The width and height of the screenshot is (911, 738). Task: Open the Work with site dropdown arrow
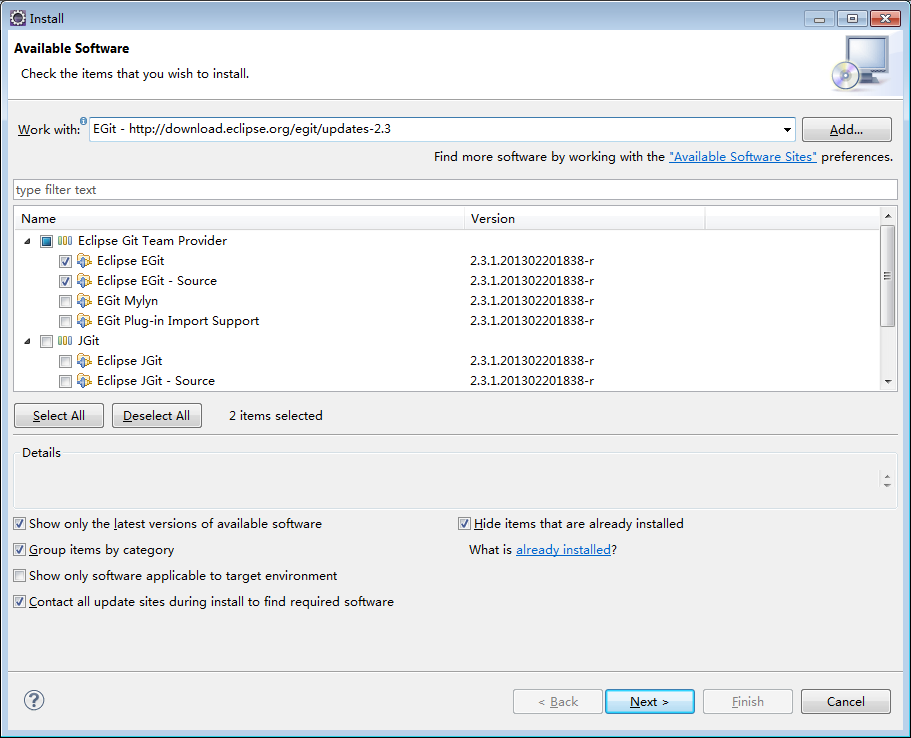pos(787,129)
